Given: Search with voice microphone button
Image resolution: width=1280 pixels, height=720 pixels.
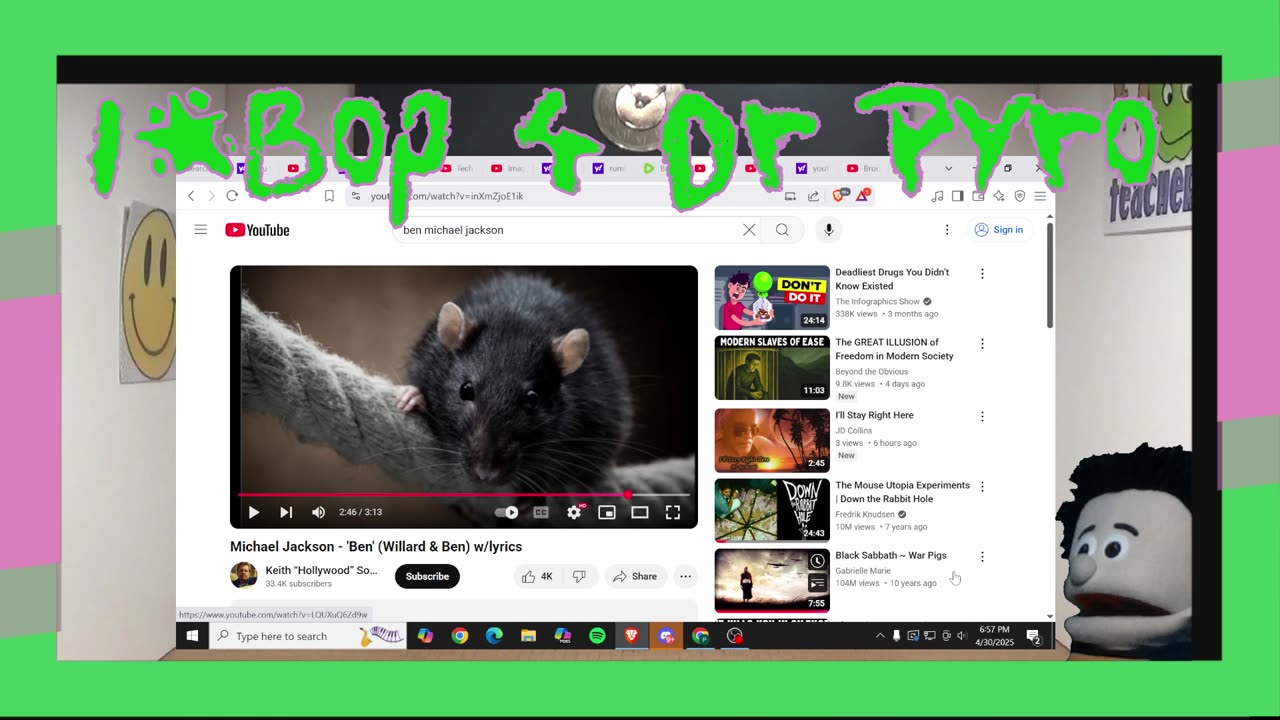Looking at the screenshot, I should 828,230.
